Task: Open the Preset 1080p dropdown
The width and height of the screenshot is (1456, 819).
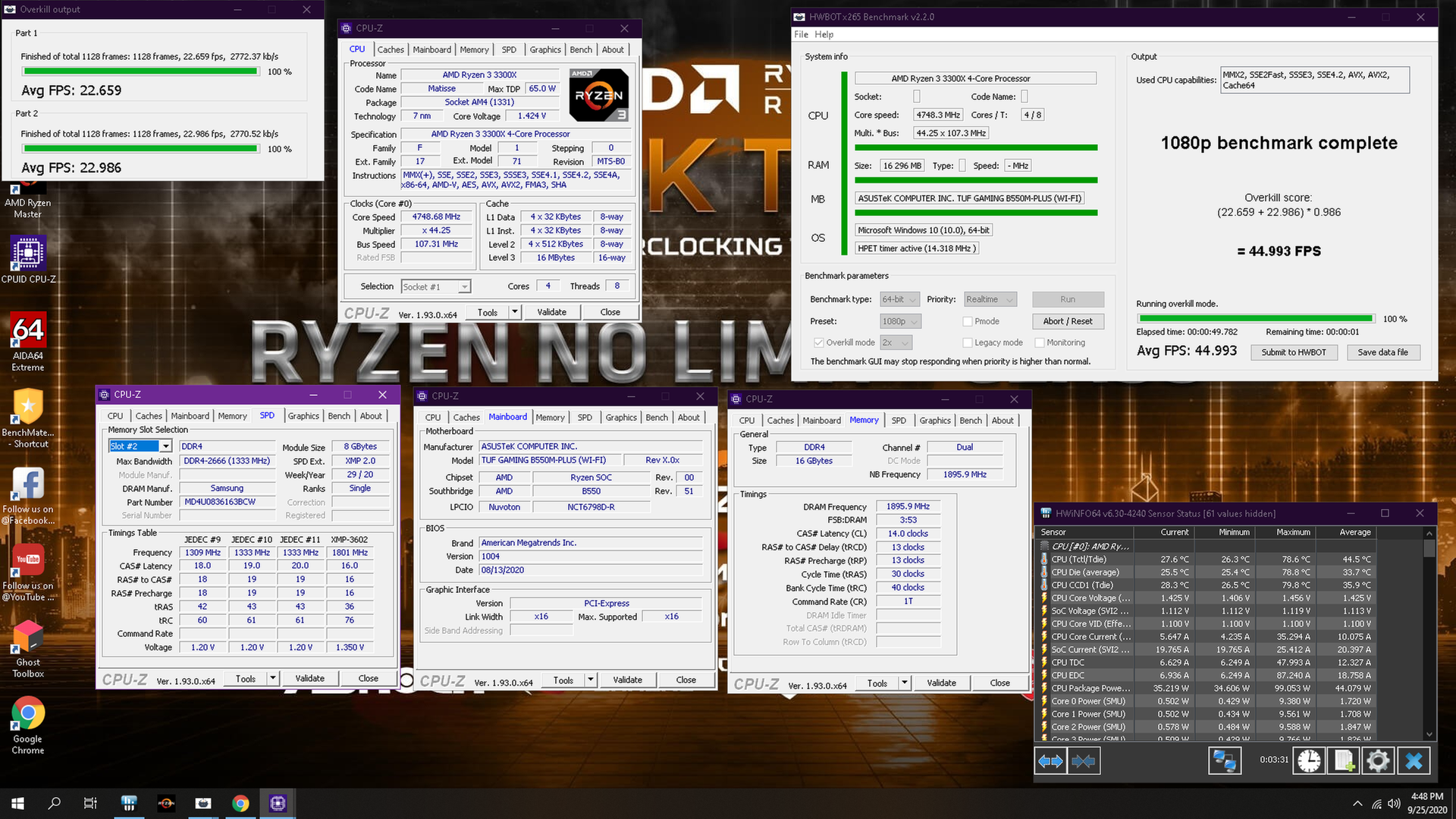Action: 900,322
